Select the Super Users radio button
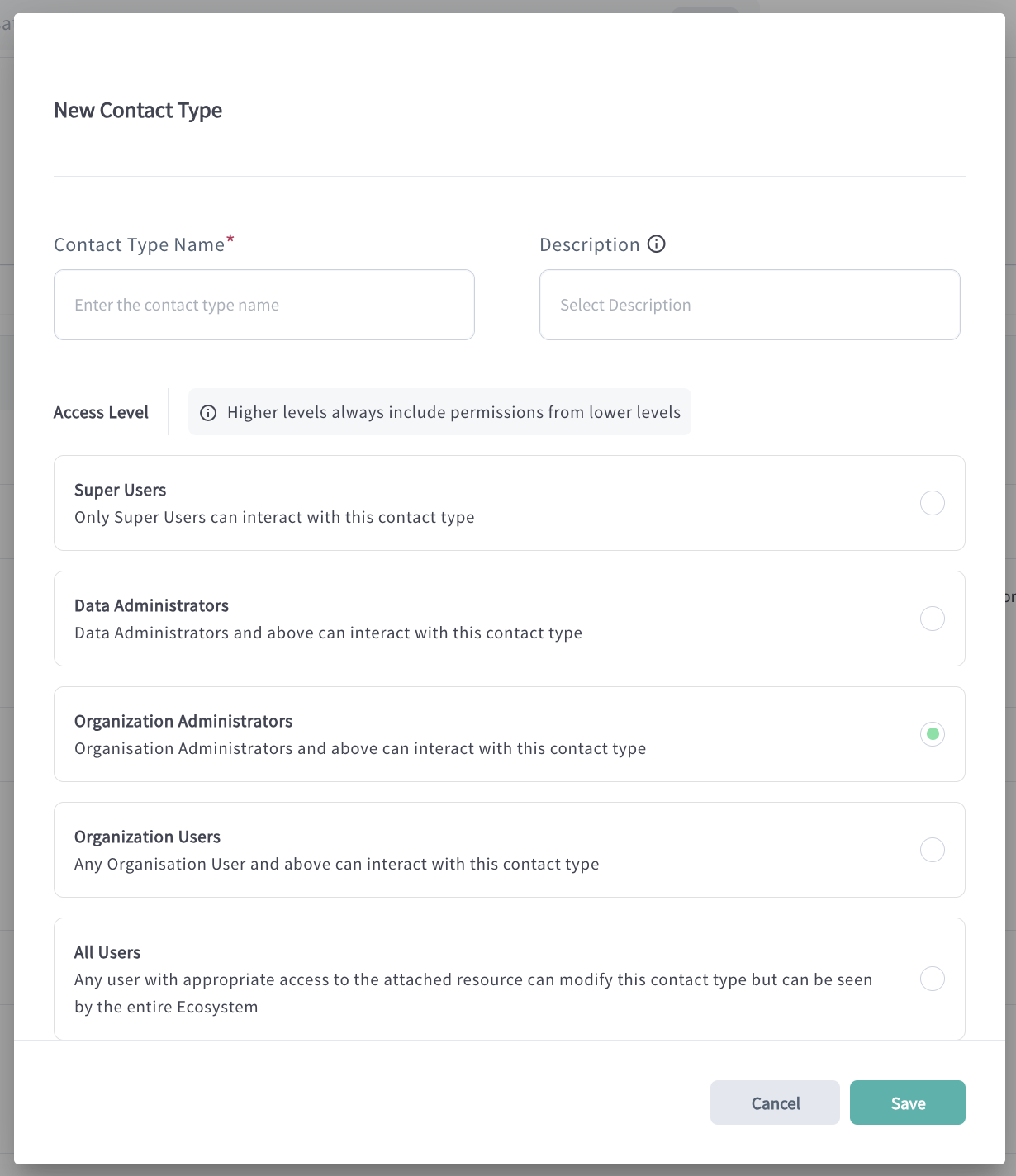 (933, 503)
